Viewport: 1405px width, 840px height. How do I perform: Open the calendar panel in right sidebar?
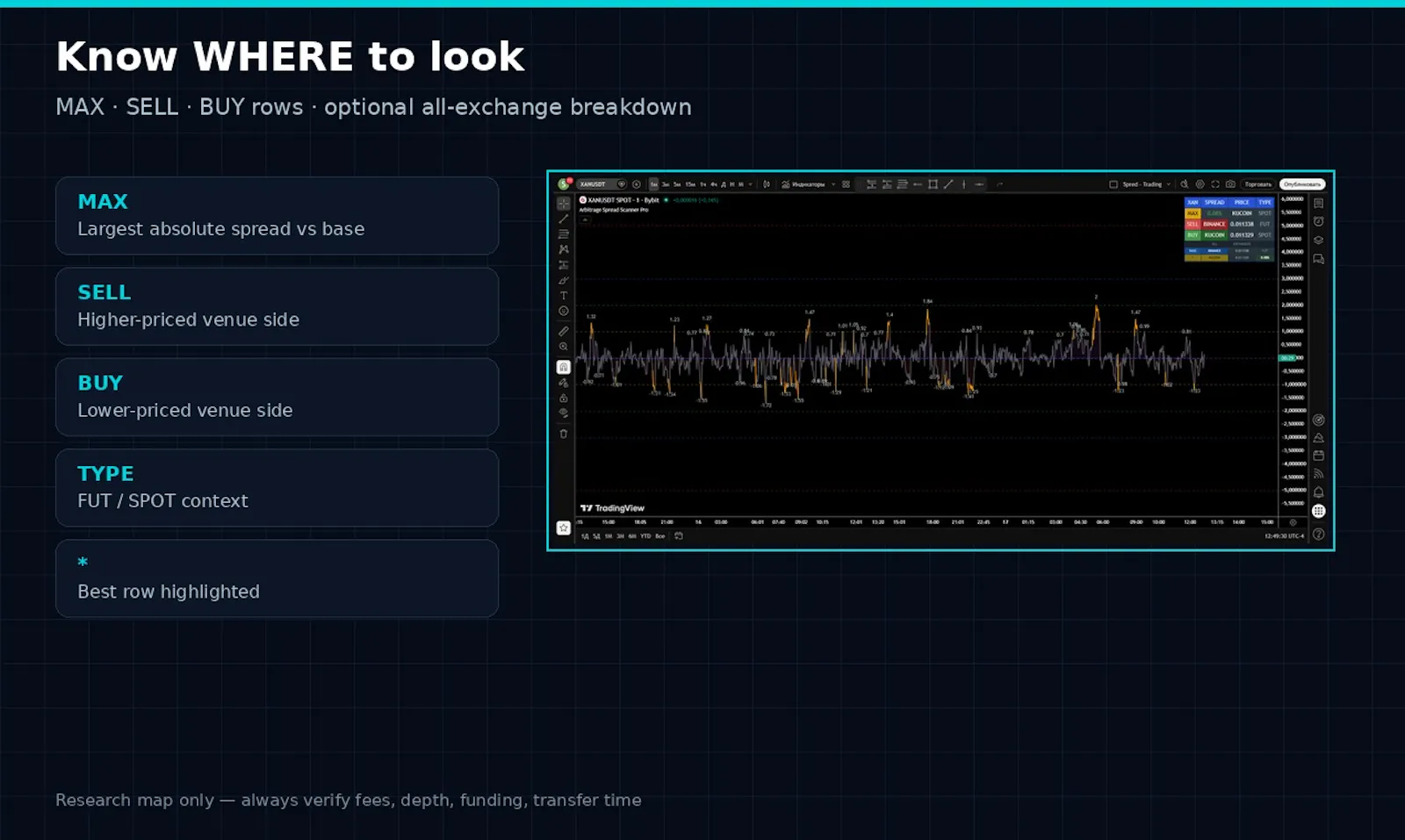click(1318, 455)
